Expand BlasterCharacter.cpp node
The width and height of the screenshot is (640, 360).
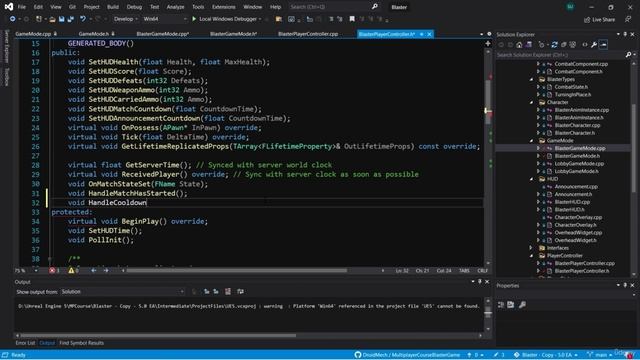(x=538, y=125)
